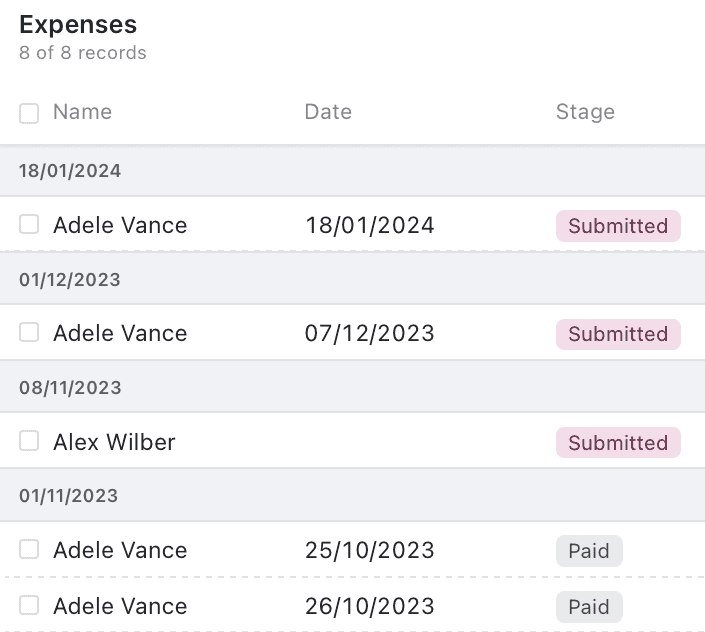This screenshot has width=705, height=632.
Task: Select Paid stage badge on 26/10/2023 row
Action: [589, 606]
